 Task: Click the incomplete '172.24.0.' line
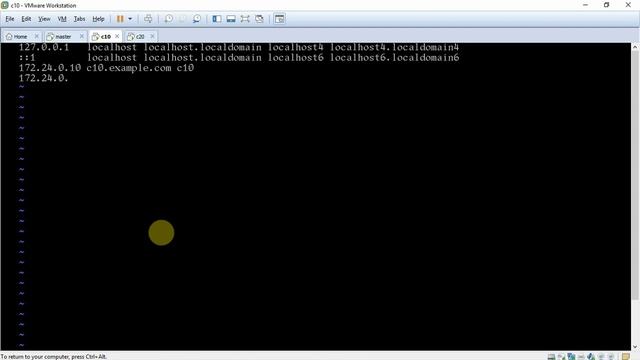44,78
